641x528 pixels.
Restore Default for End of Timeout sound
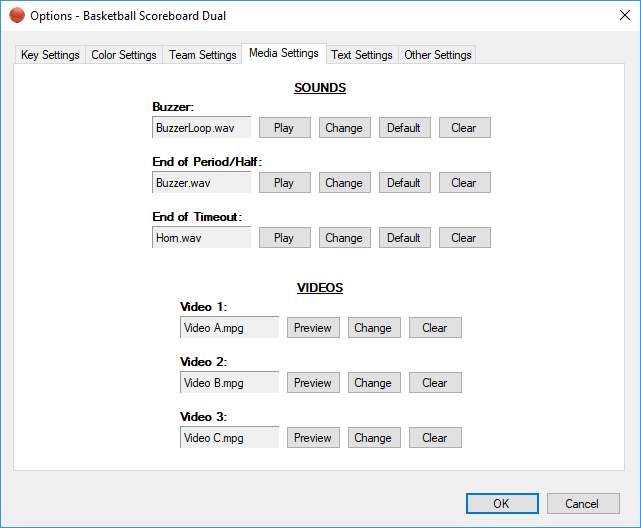(x=404, y=238)
